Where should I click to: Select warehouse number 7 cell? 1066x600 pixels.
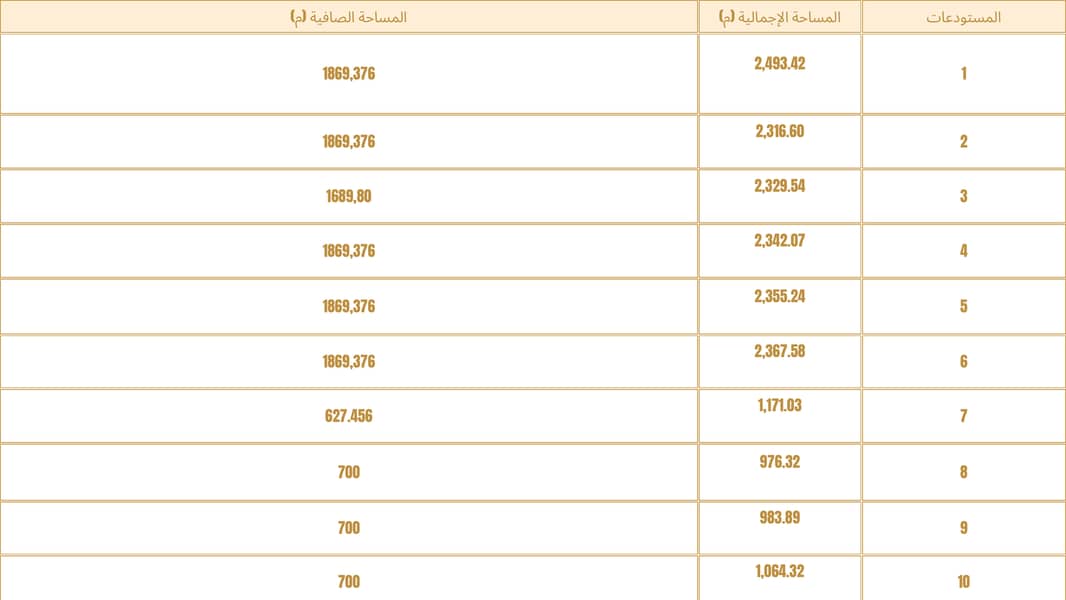pos(963,416)
